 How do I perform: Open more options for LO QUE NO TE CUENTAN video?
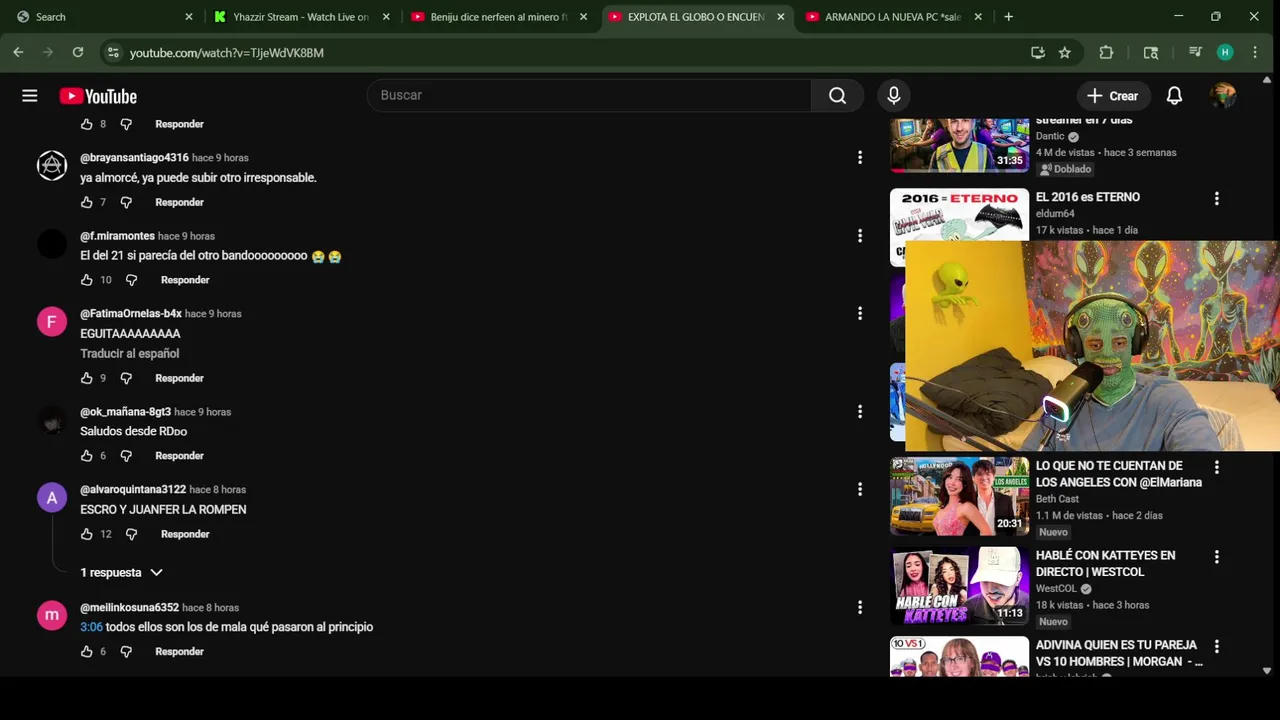tap(1216, 468)
